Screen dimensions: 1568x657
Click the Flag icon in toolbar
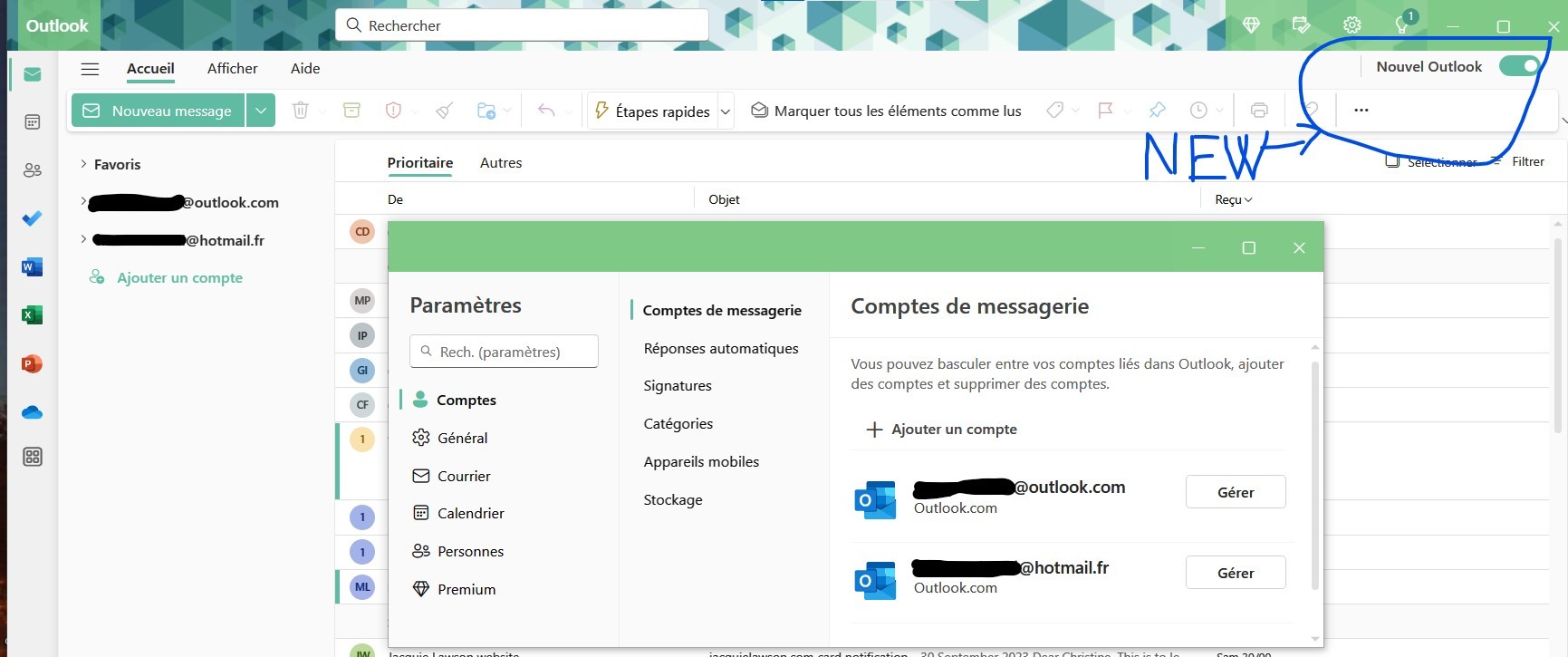1105,111
